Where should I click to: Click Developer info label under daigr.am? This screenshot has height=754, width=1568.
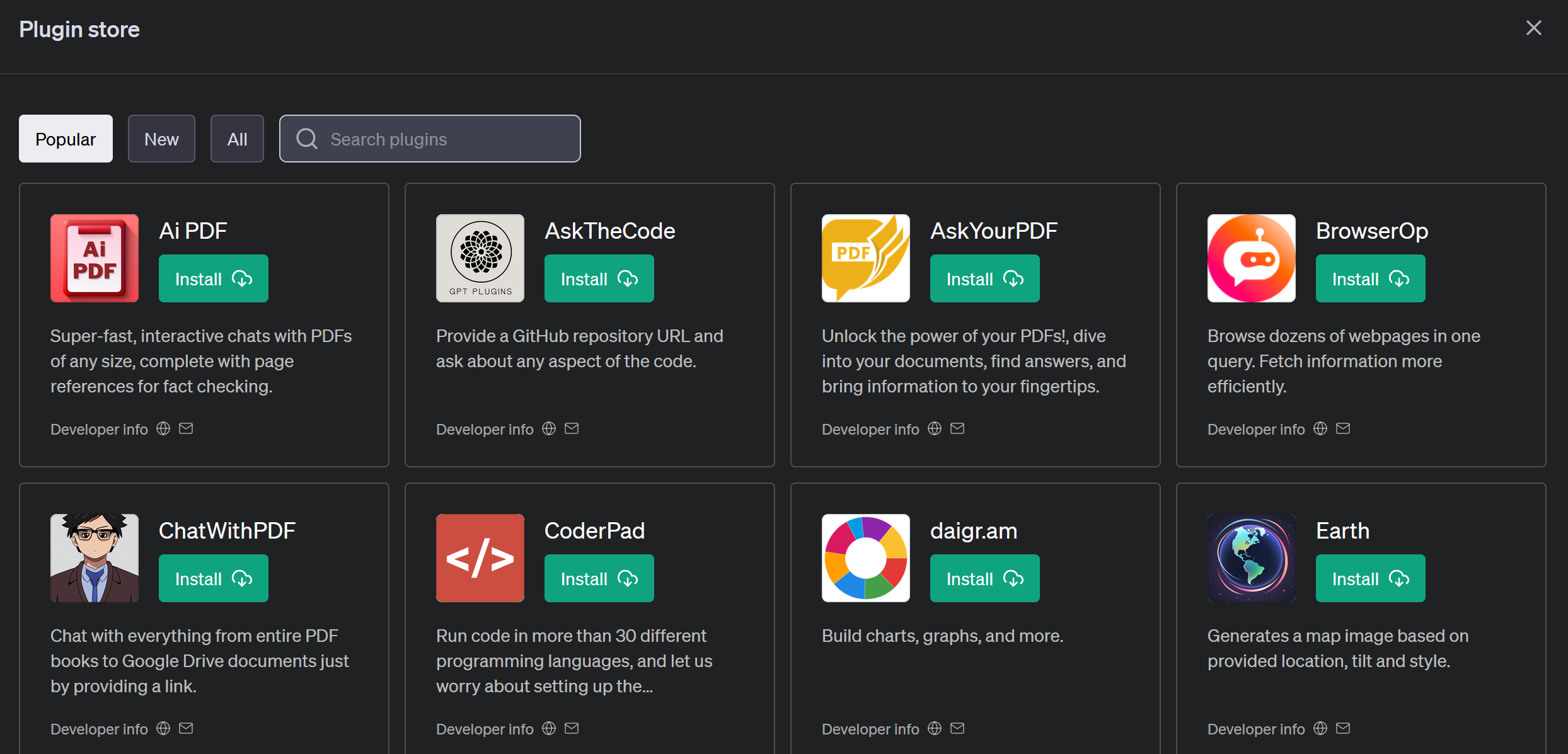pyautogui.click(x=870, y=729)
